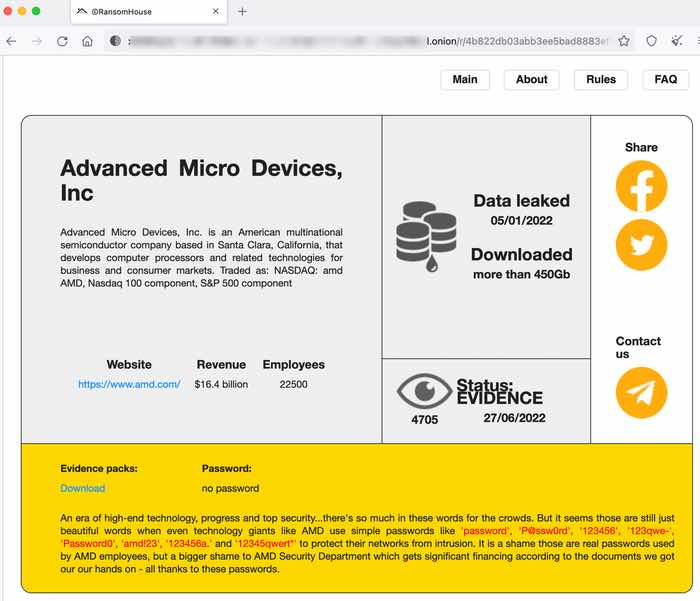Click the 'more than 450Gb' text
Screen dimensions: 700x601
(521, 274)
